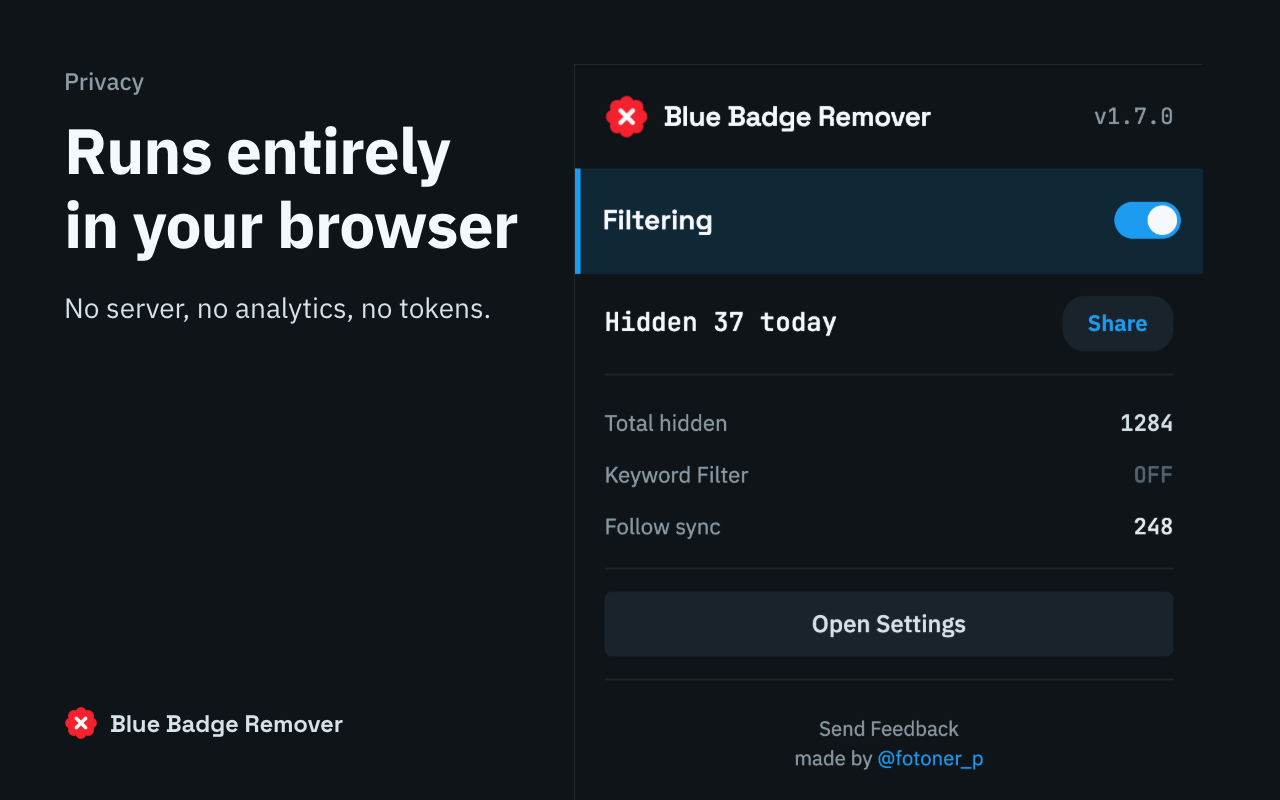Turn off the Filtering toggle
Screen dimensions: 1280x800
click(1147, 221)
